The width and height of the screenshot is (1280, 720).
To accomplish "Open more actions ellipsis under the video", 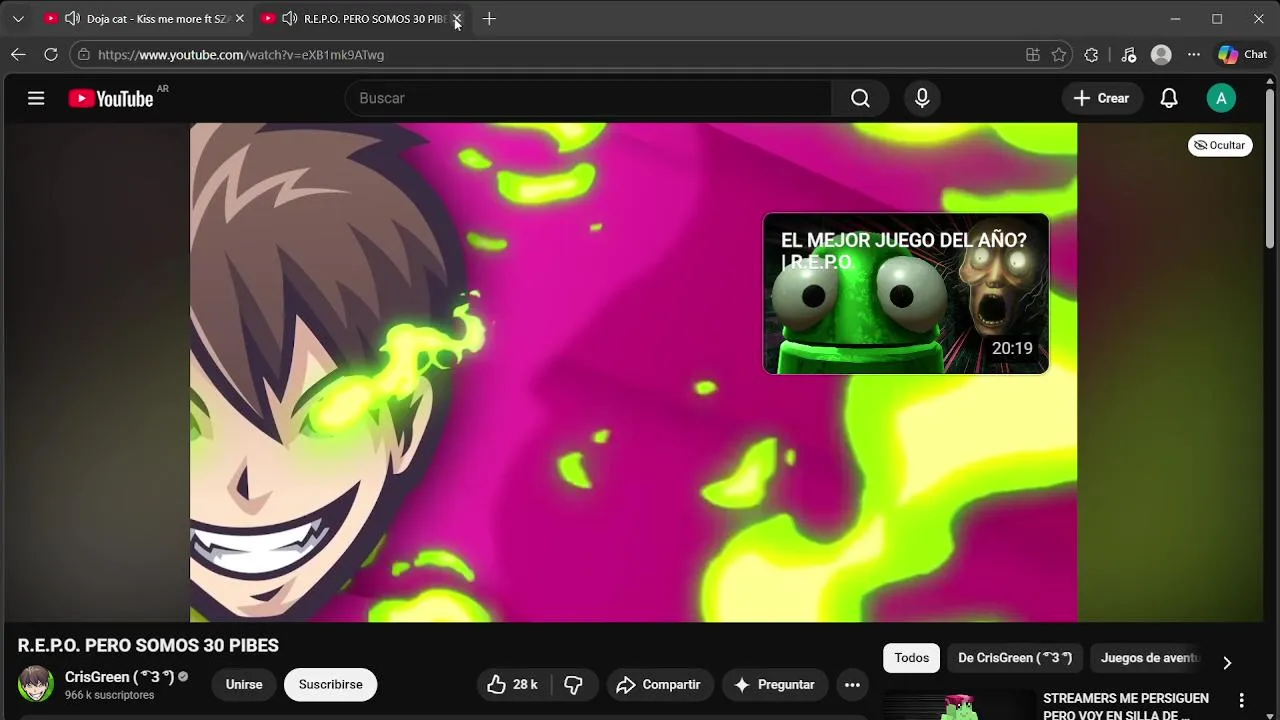I will pos(852,685).
